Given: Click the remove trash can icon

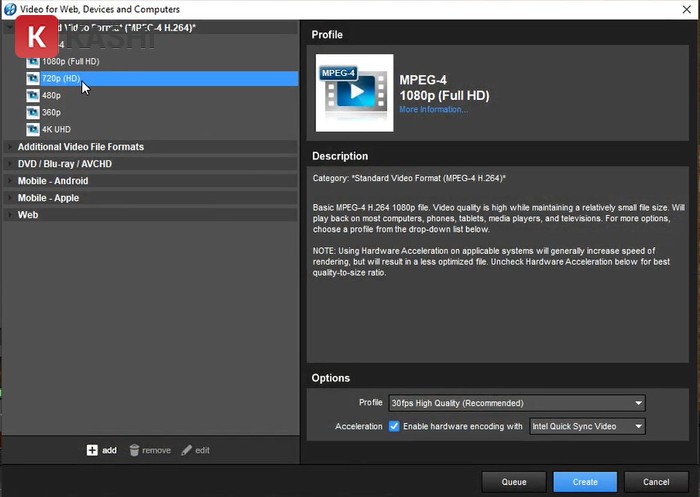Looking at the screenshot, I should (x=134, y=450).
